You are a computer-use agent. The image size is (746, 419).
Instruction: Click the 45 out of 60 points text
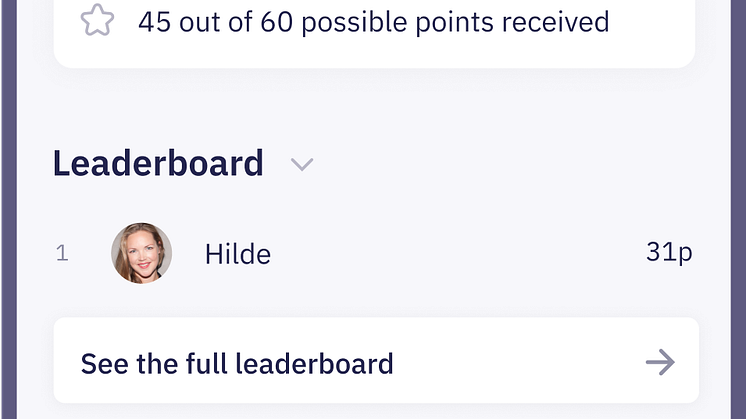pos(373,22)
